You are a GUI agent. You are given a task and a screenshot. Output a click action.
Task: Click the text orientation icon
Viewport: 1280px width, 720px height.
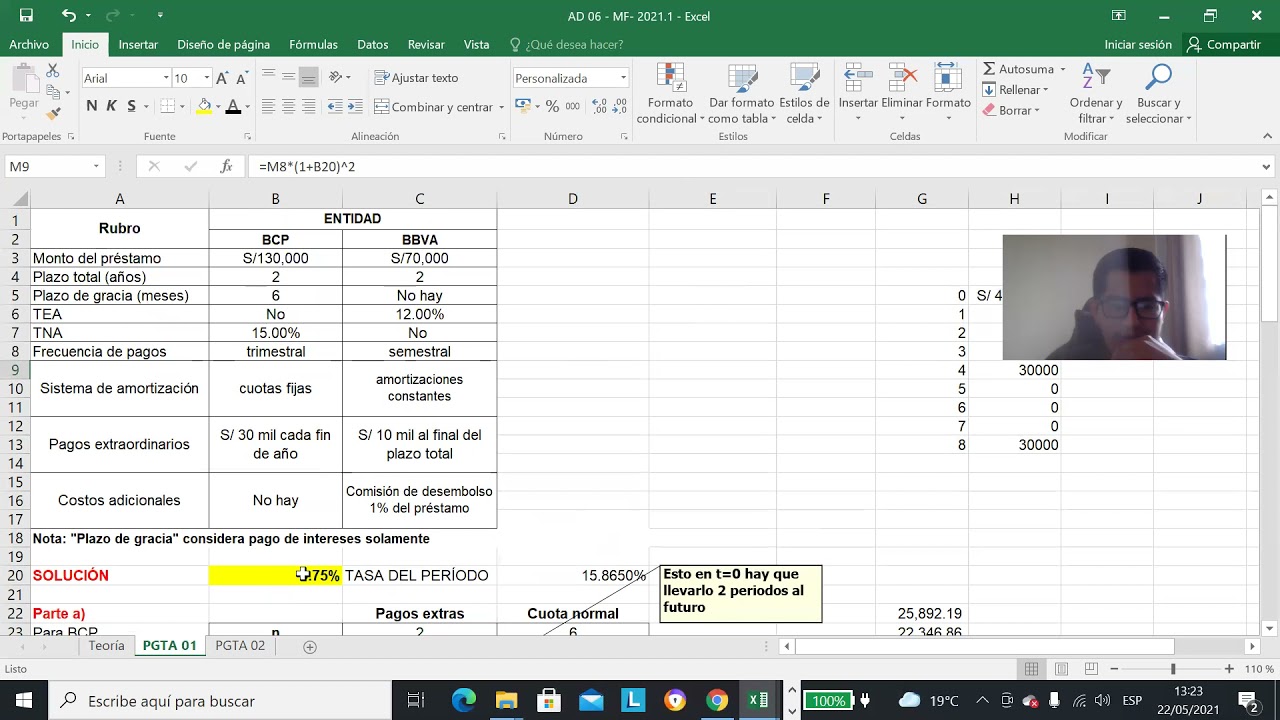[x=336, y=77]
